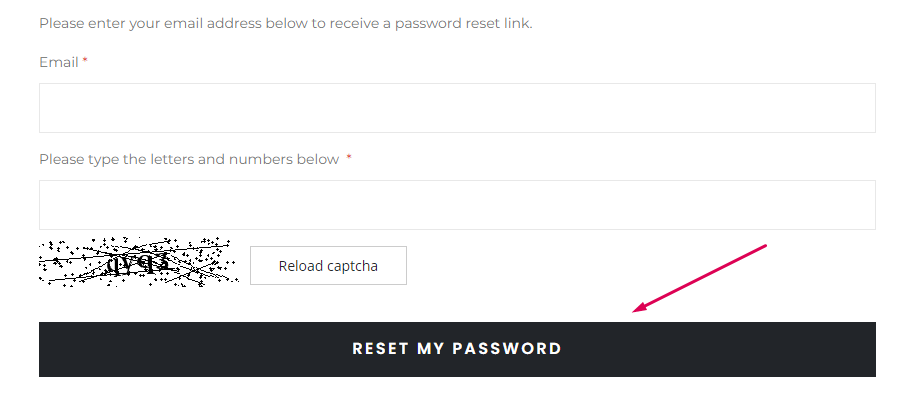The width and height of the screenshot is (914, 406).
Task: Select the Email field label
Action: coord(59,62)
